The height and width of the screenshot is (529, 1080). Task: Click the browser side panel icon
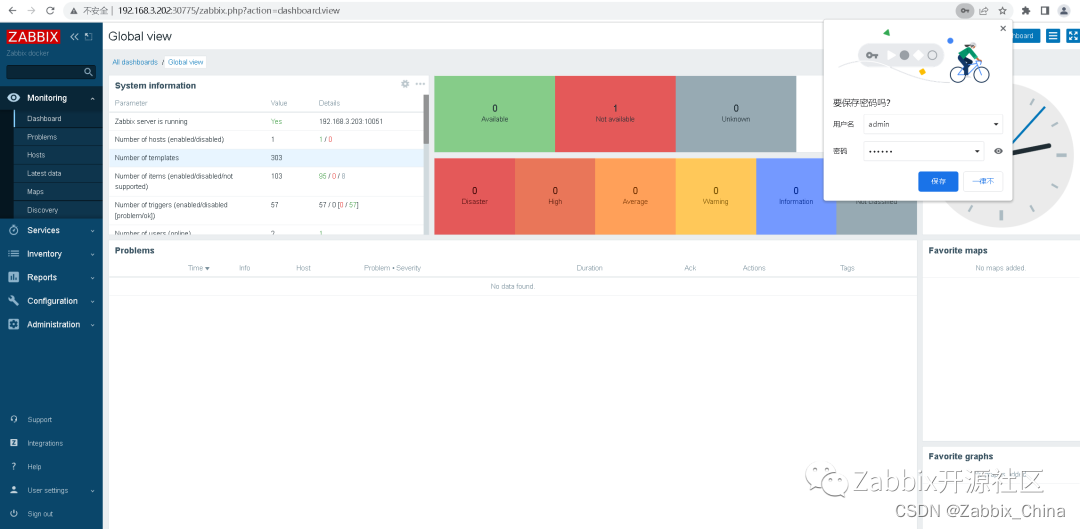(x=1044, y=10)
